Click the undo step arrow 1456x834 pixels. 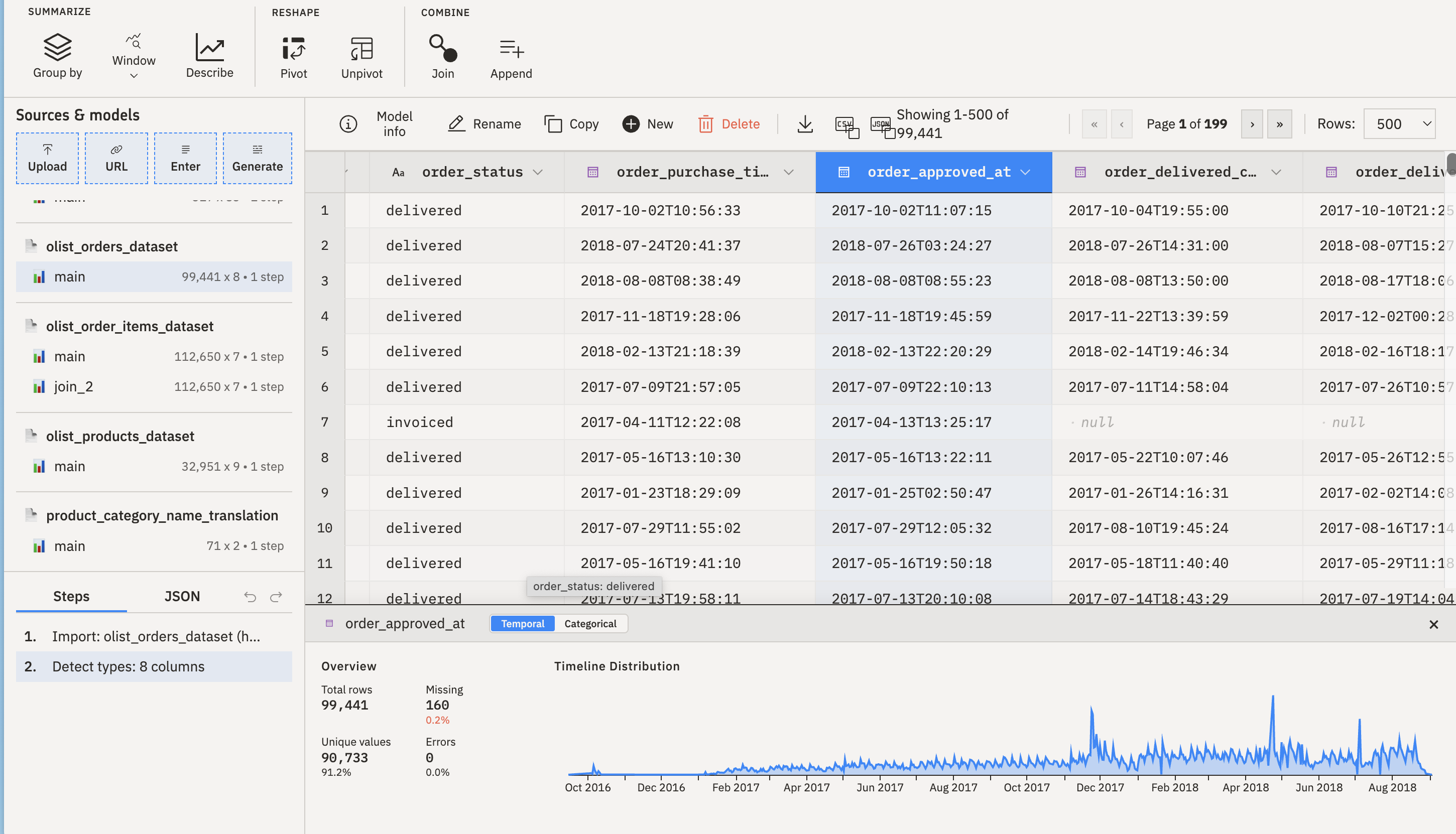[x=250, y=597]
